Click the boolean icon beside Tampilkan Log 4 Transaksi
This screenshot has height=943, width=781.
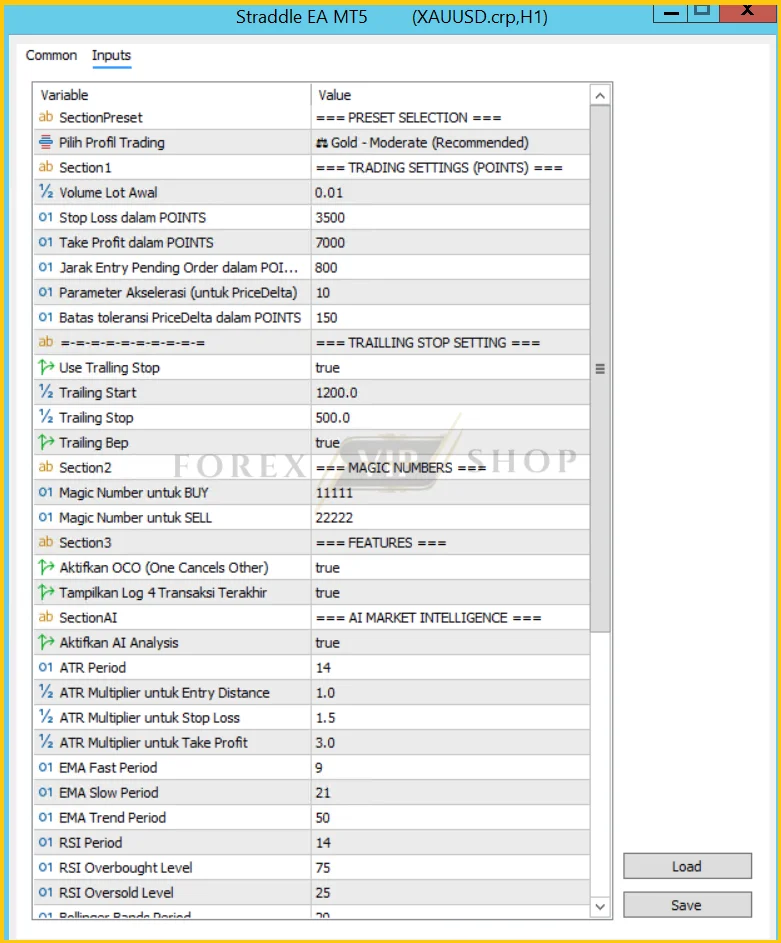(46, 592)
